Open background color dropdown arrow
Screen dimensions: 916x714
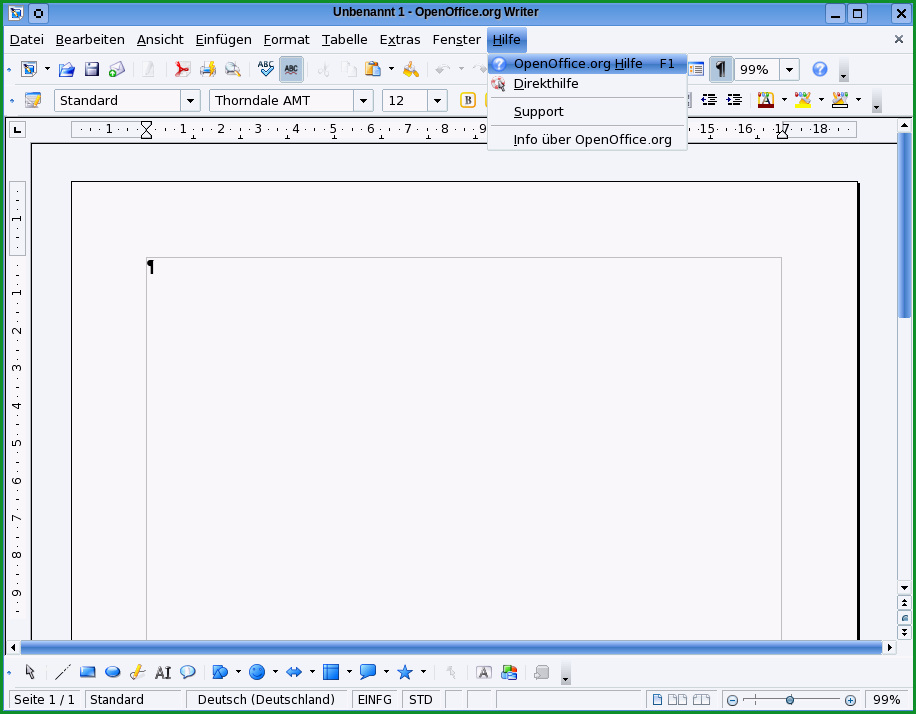(858, 100)
